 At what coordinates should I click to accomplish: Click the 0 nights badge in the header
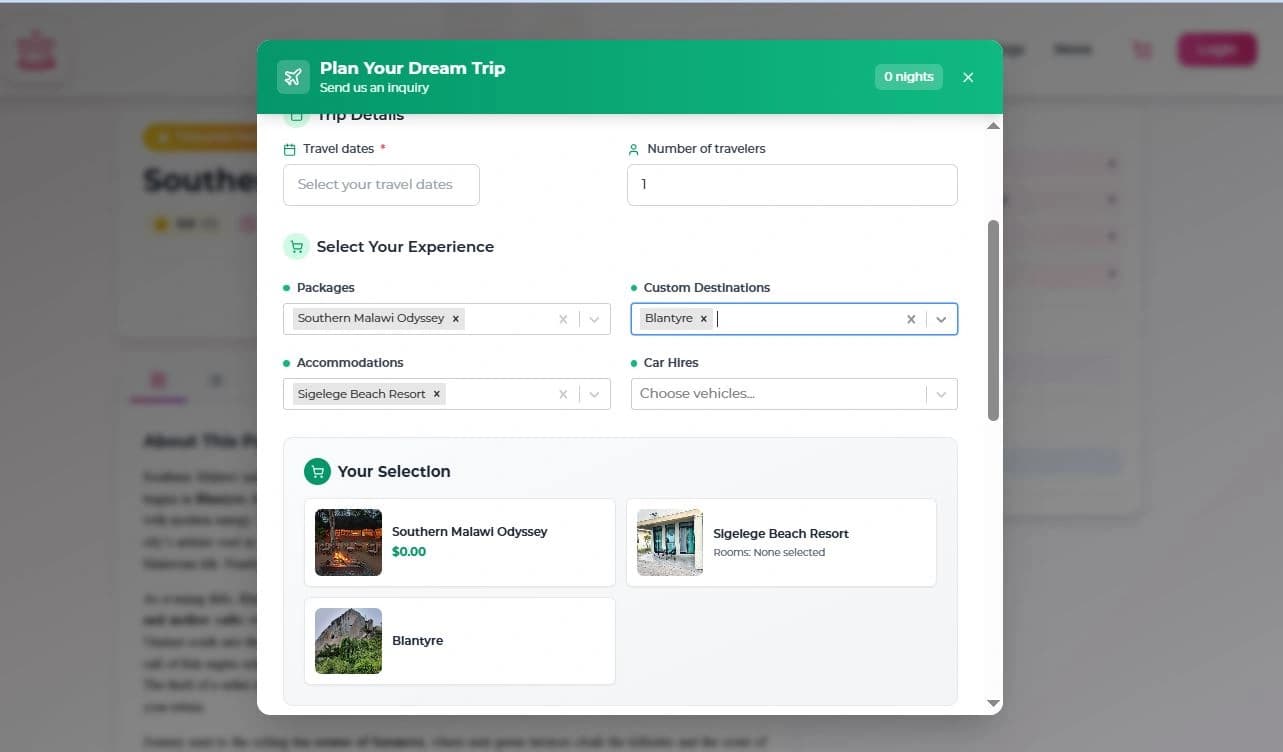(908, 76)
